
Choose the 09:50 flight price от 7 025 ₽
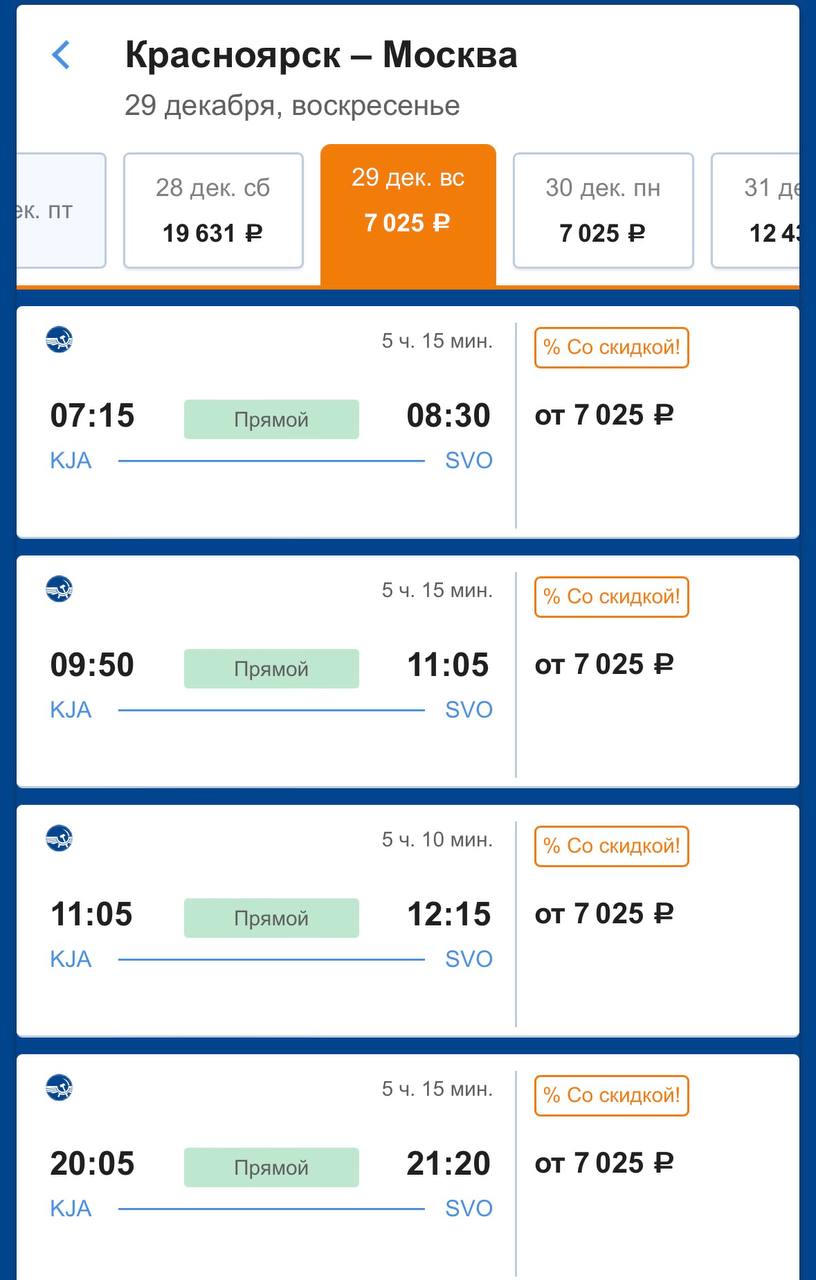coord(604,664)
